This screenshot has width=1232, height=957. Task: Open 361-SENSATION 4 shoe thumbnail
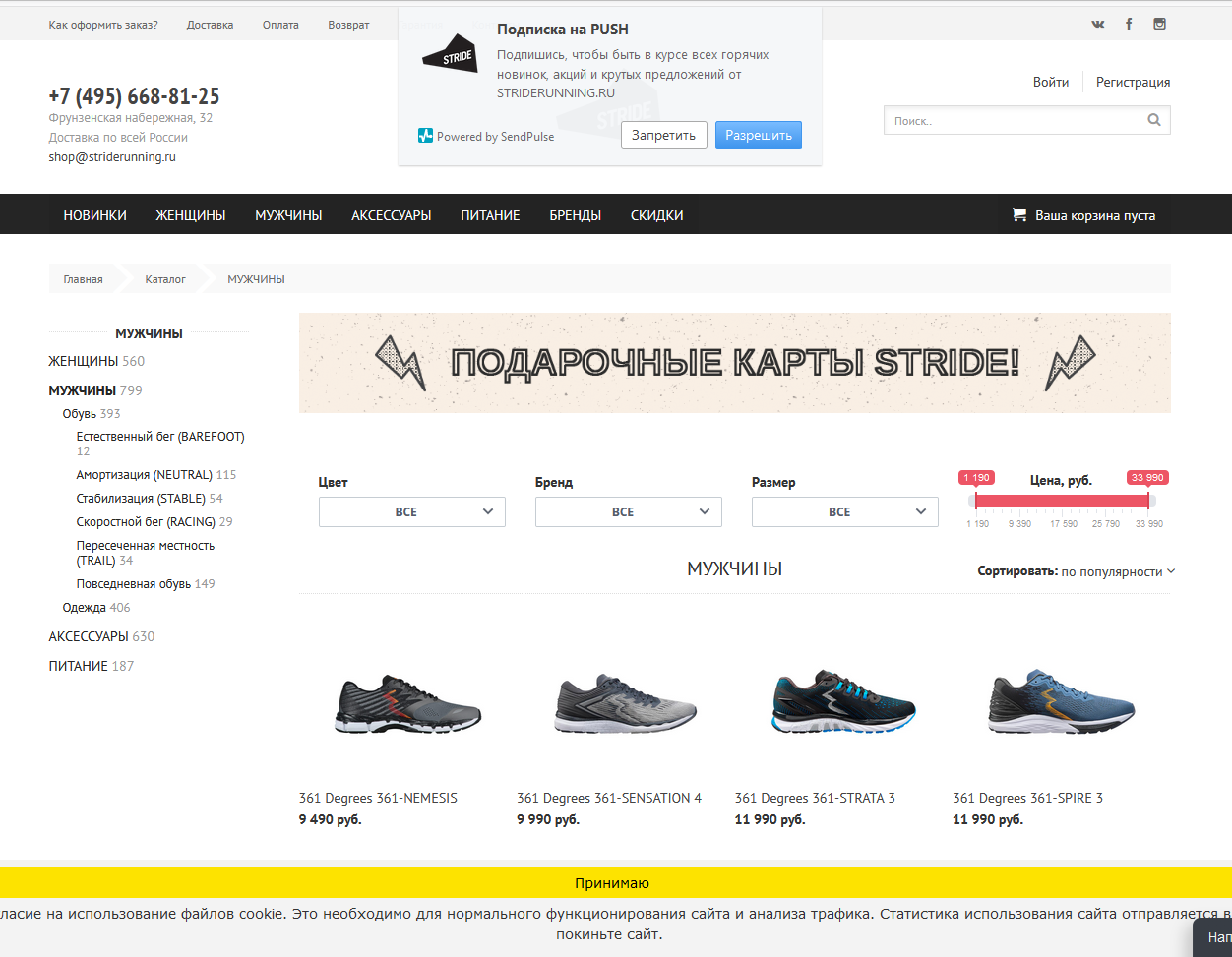[x=626, y=706]
